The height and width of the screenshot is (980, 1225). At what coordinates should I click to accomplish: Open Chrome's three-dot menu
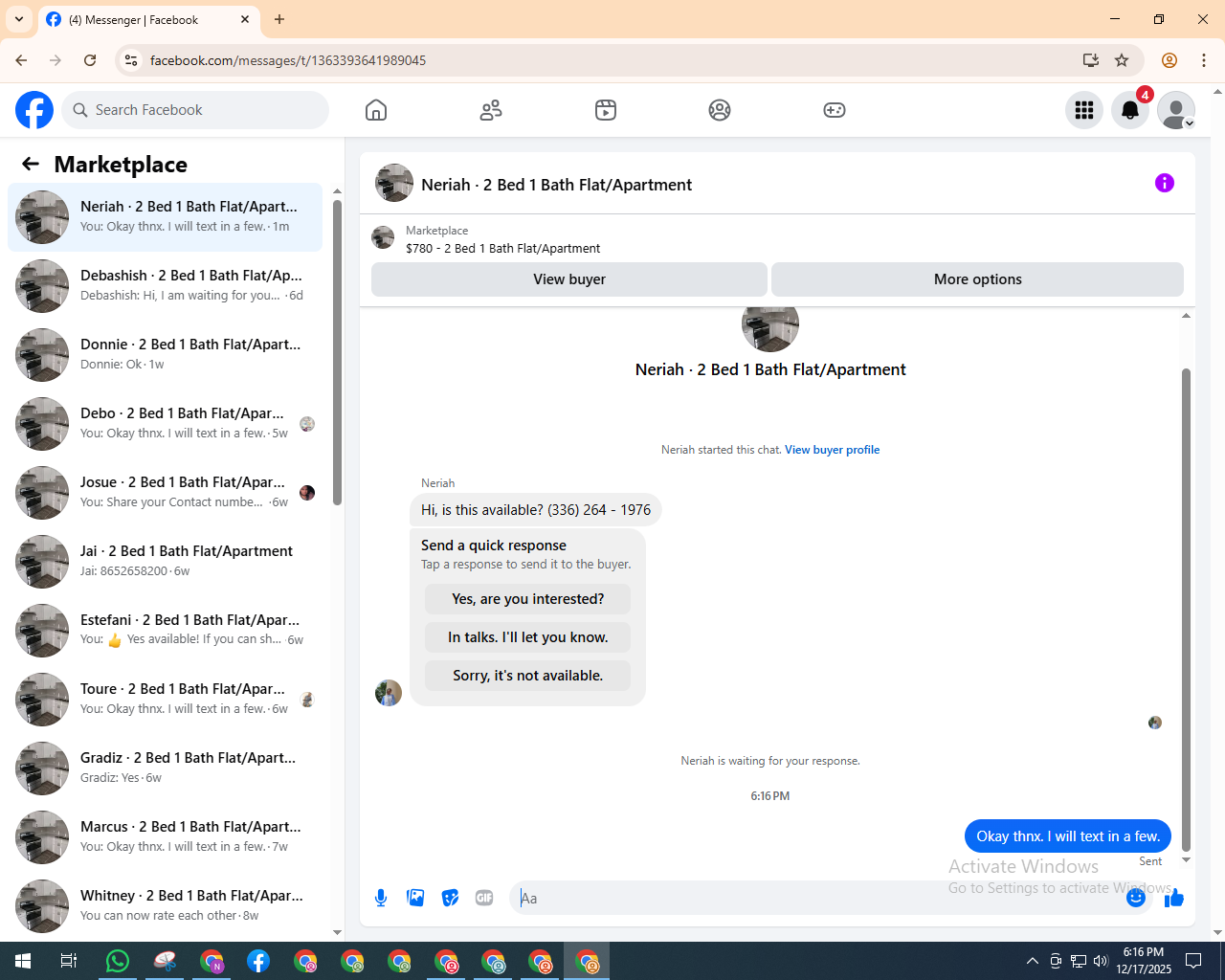(x=1204, y=60)
